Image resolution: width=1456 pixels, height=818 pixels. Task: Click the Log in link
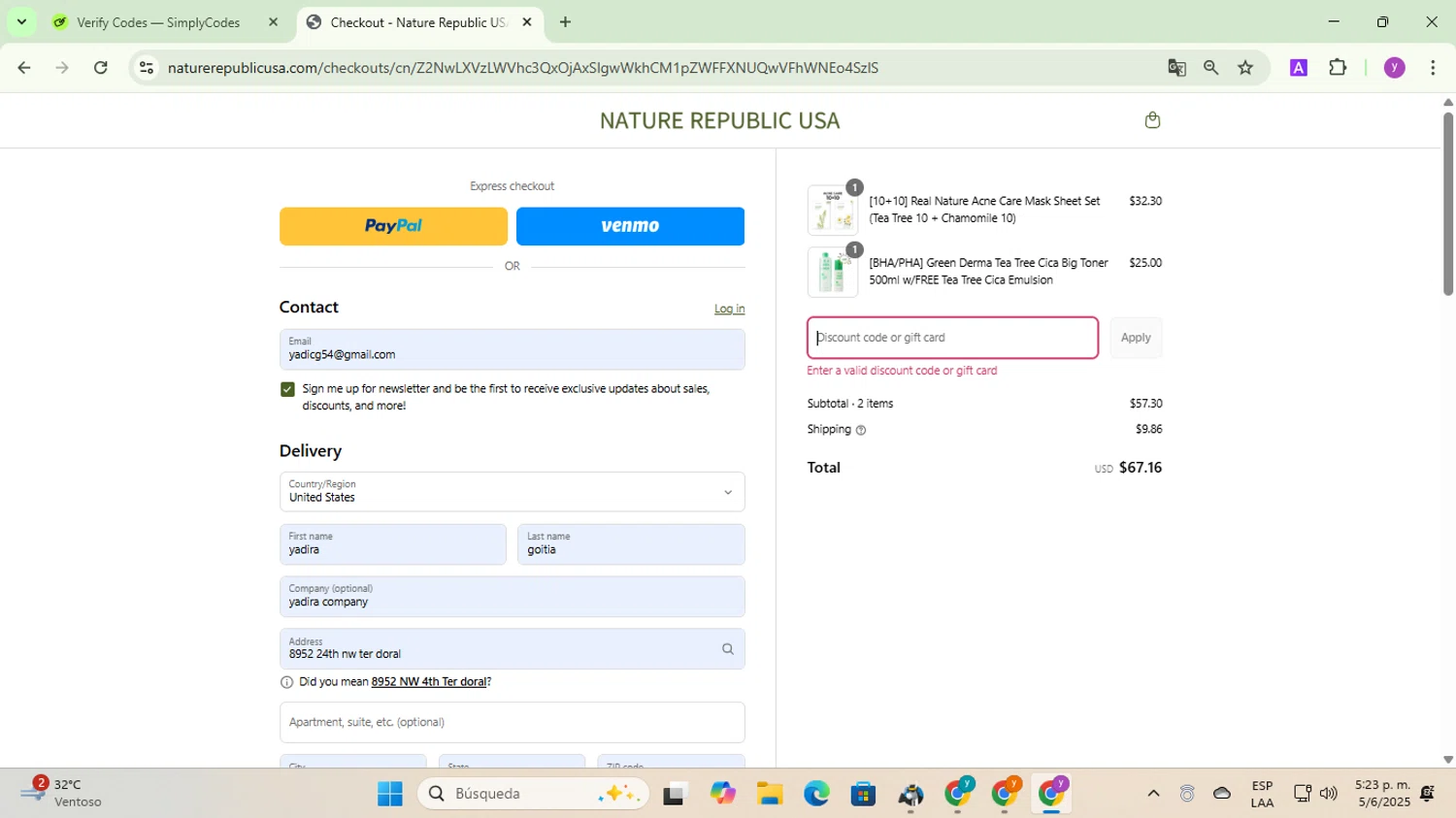click(730, 309)
